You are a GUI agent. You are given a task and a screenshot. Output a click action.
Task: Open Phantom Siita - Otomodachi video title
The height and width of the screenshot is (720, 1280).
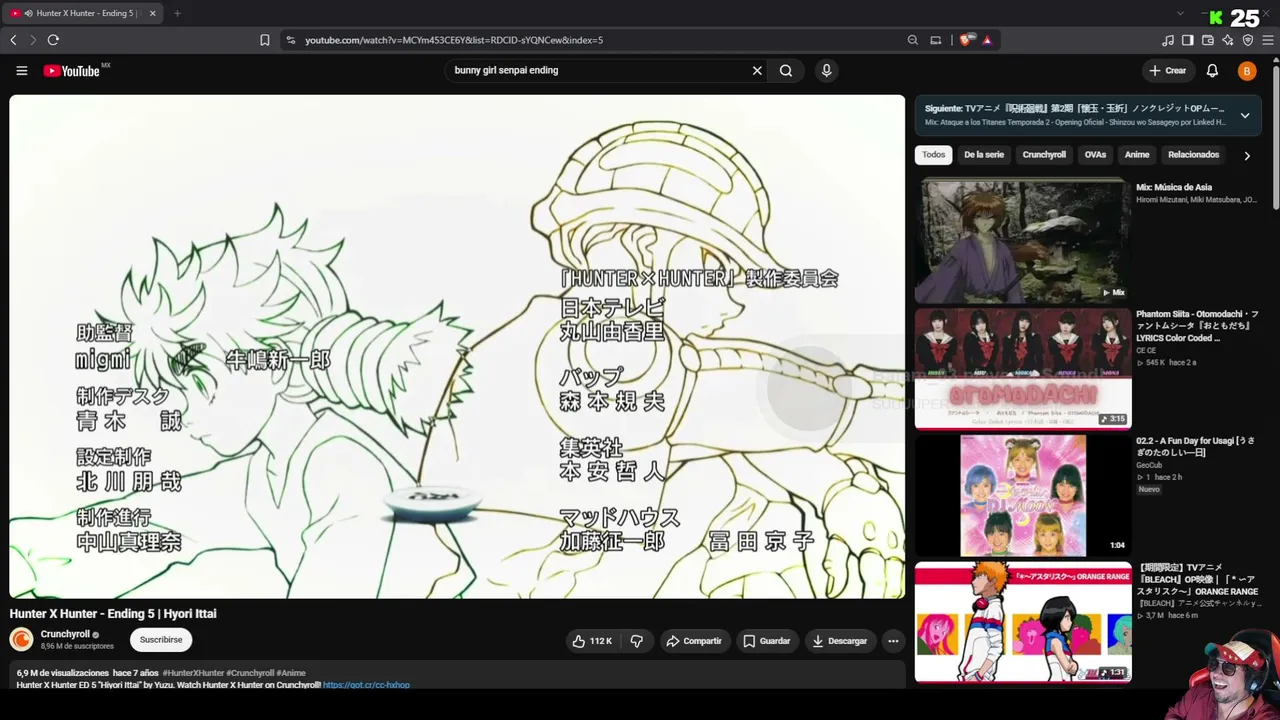tap(1197, 326)
